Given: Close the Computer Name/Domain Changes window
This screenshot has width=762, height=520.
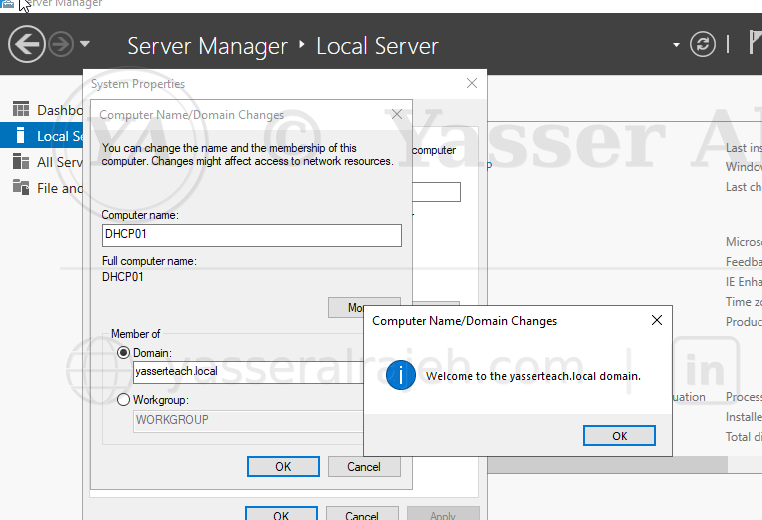Looking at the screenshot, I should point(397,114).
